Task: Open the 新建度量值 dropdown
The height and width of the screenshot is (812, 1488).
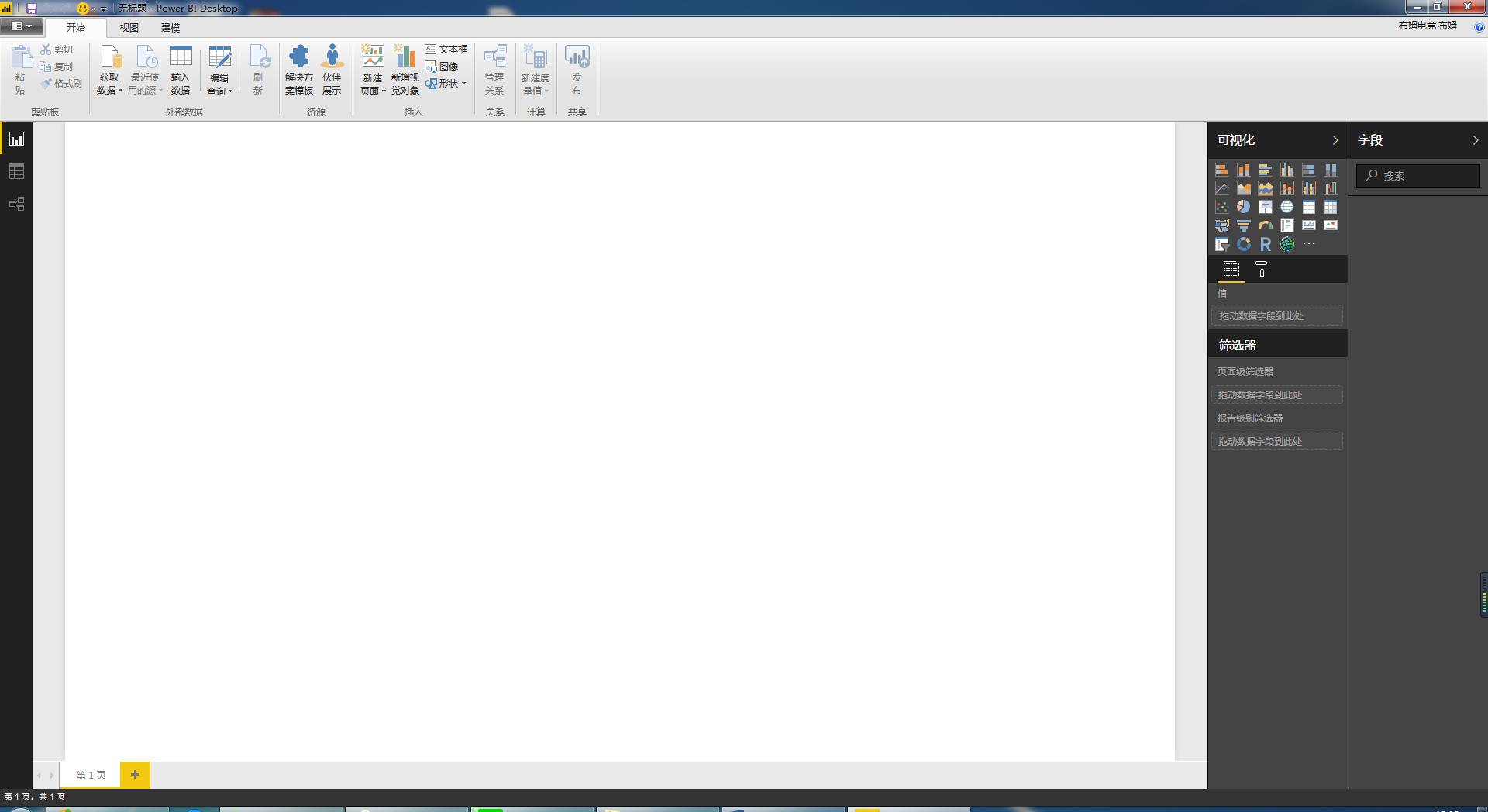Action: (536, 71)
